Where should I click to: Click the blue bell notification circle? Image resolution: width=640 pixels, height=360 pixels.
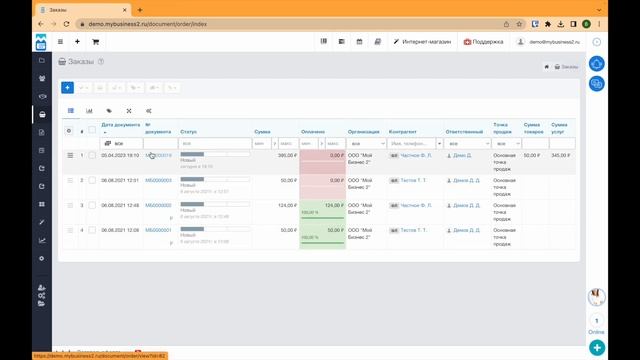click(x=596, y=64)
